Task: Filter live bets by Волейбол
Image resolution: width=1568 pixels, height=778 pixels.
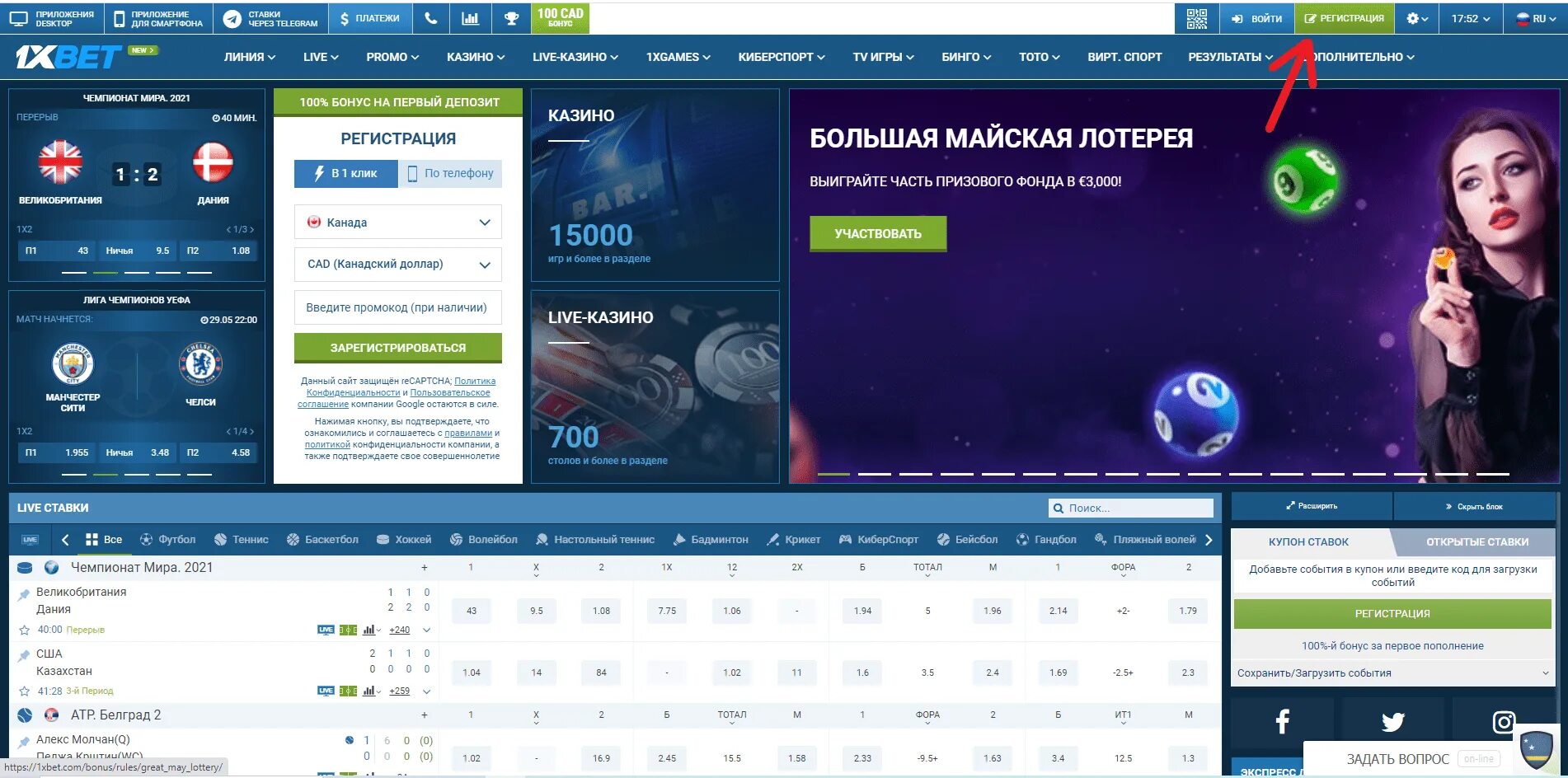Action: 484,540
